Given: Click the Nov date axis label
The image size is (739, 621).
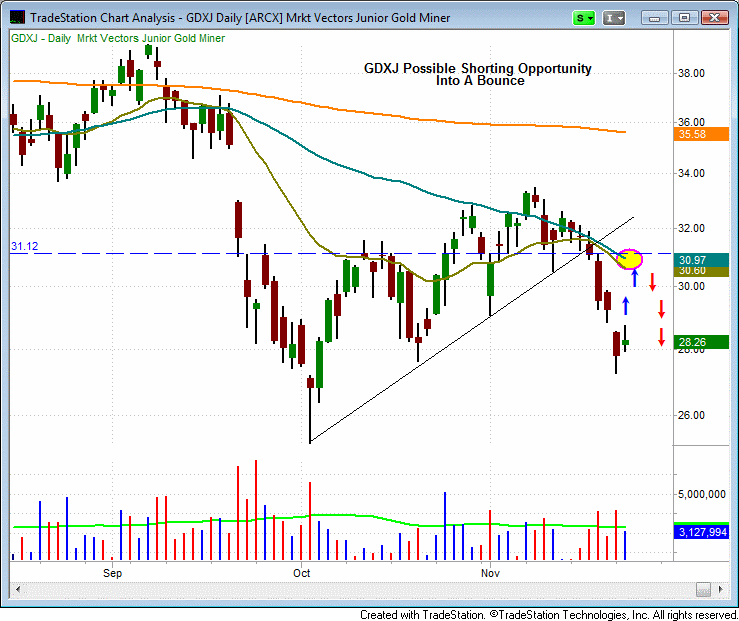Looking at the screenshot, I should (x=490, y=573).
